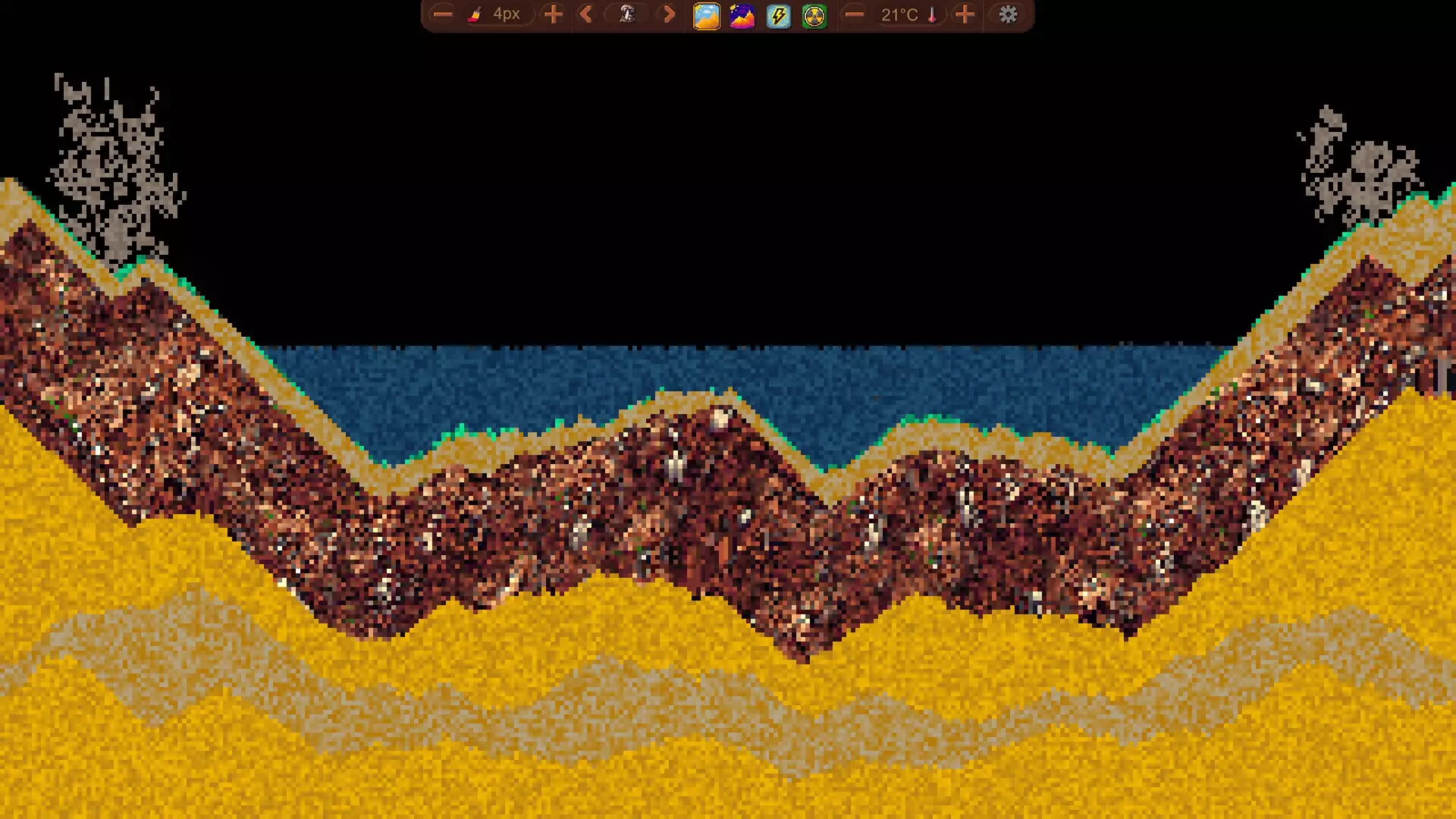Decrease temperature with the minus button
Screen dimensions: 1456x819
point(855,14)
